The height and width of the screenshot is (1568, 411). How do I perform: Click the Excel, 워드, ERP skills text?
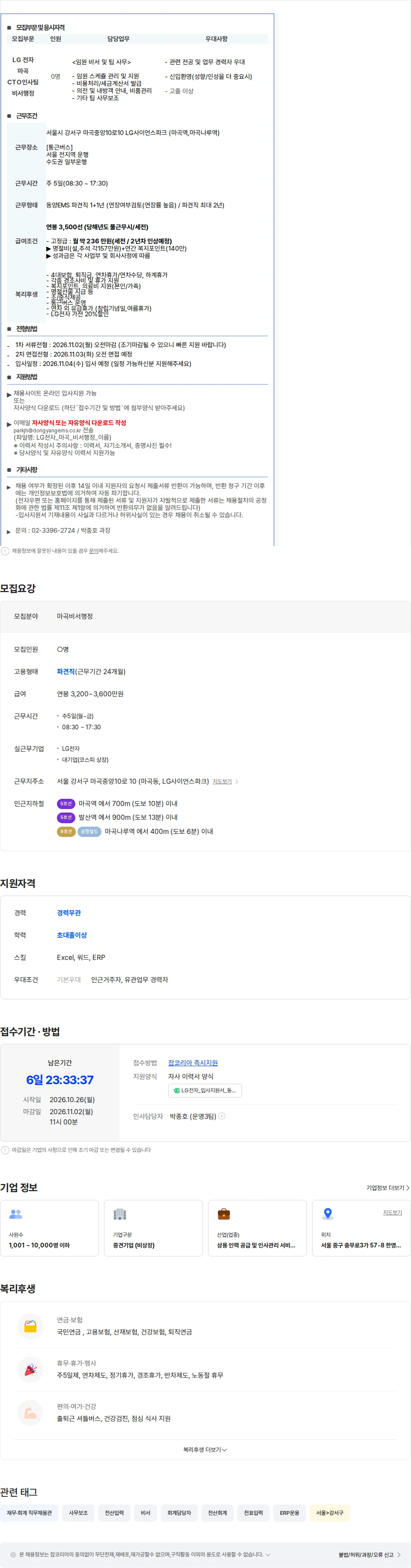81,957
